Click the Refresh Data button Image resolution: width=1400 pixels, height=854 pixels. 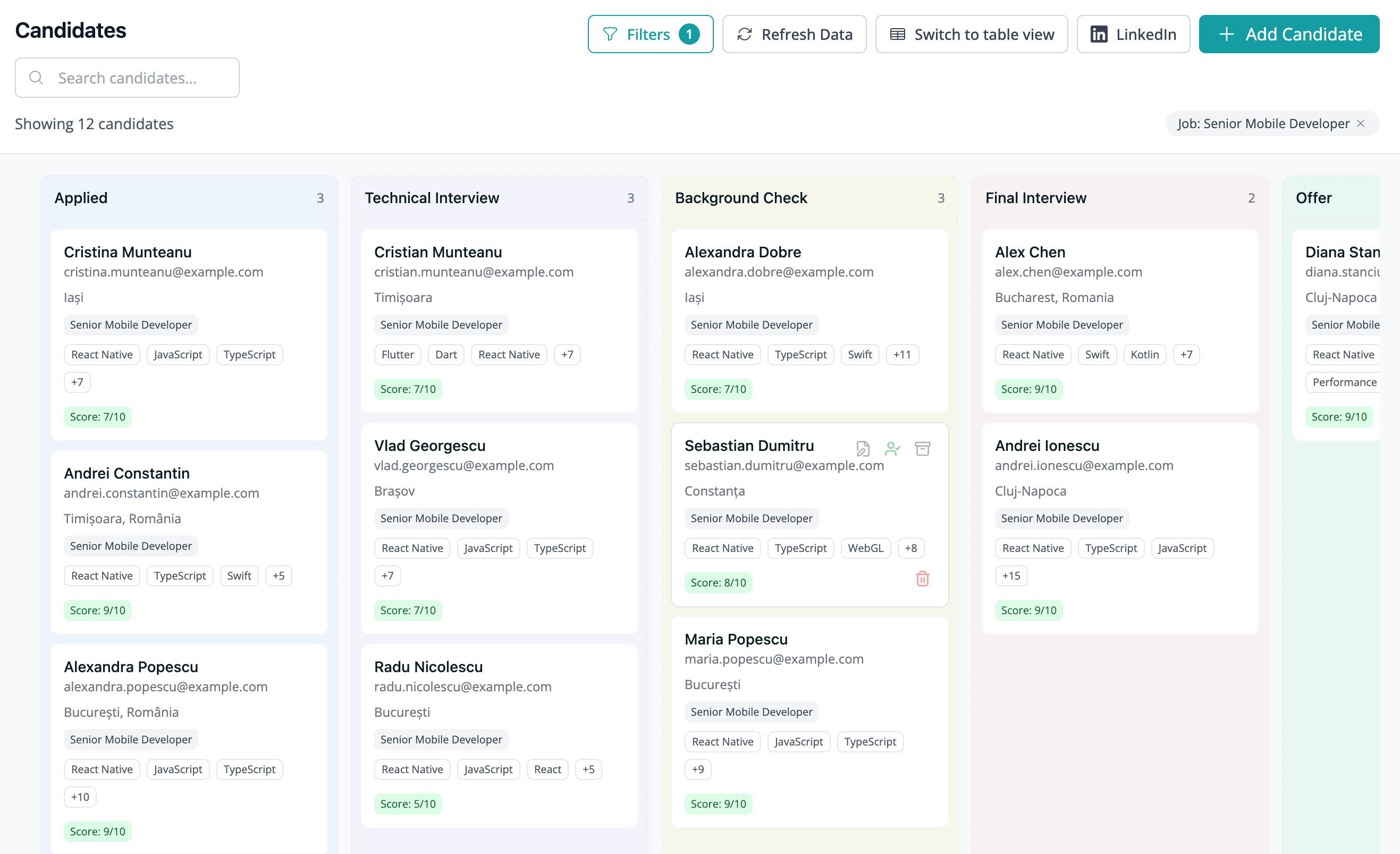point(794,34)
